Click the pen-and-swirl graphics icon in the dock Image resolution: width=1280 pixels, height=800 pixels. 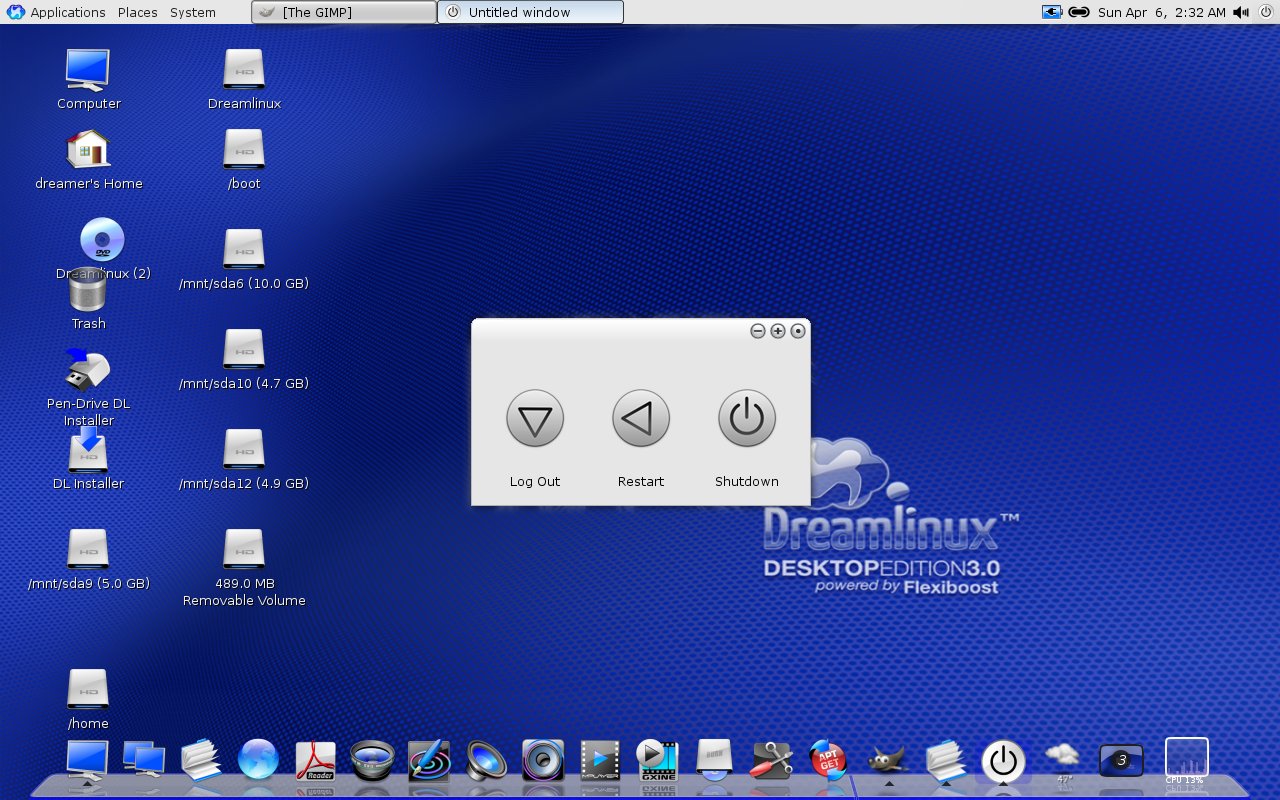[429, 761]
